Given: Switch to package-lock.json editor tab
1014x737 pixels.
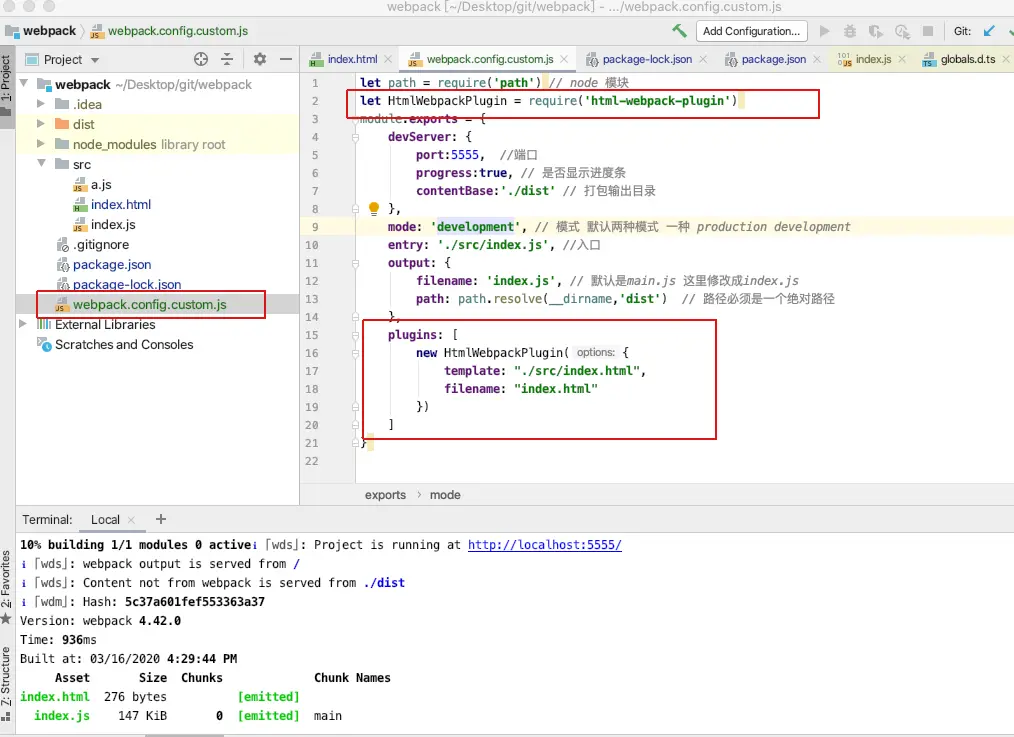Looking at the screenshot, I should (647, 59).
